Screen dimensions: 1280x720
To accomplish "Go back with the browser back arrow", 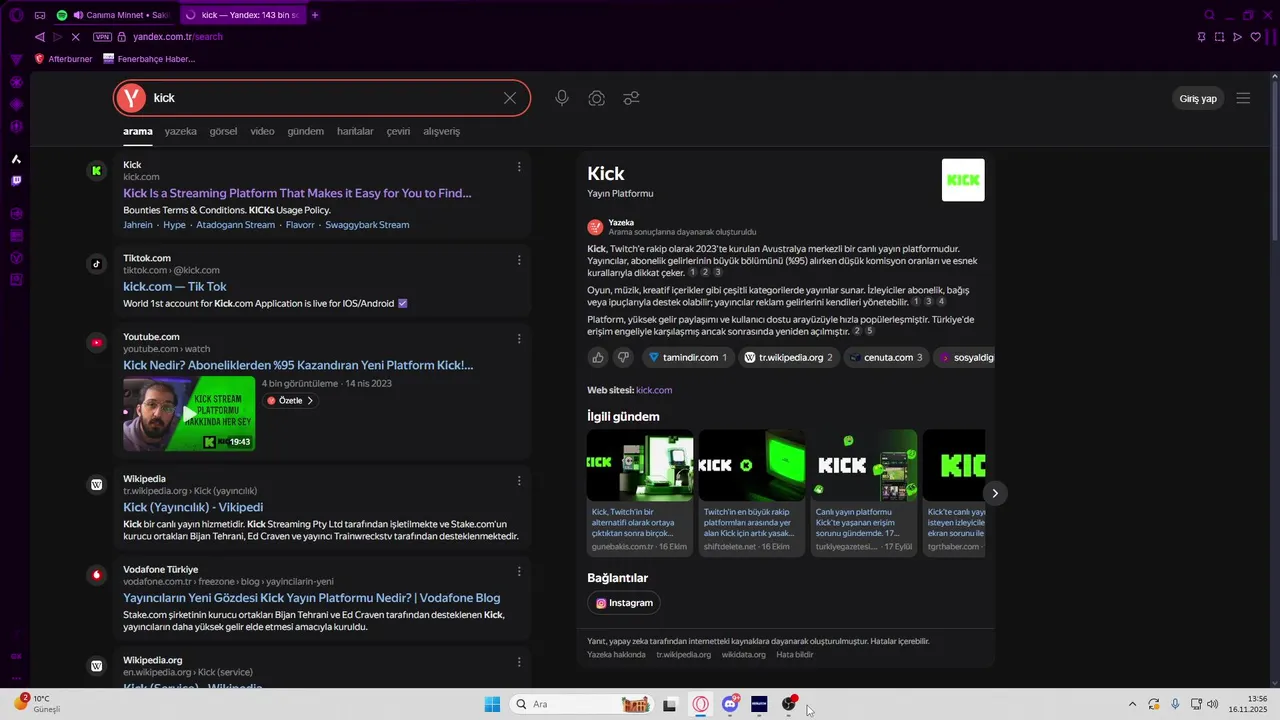I will (39, 37).
